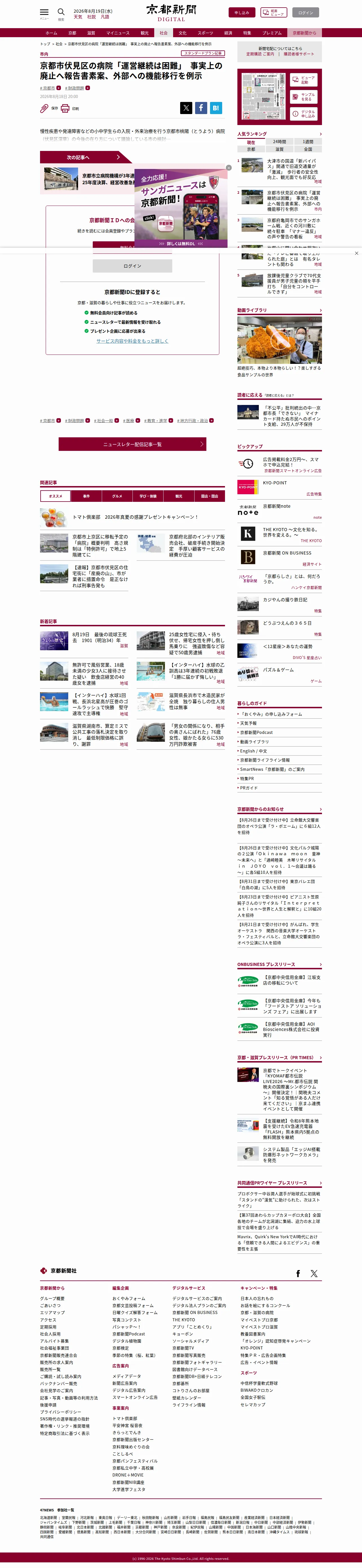Print article using the printer icon

65,108
